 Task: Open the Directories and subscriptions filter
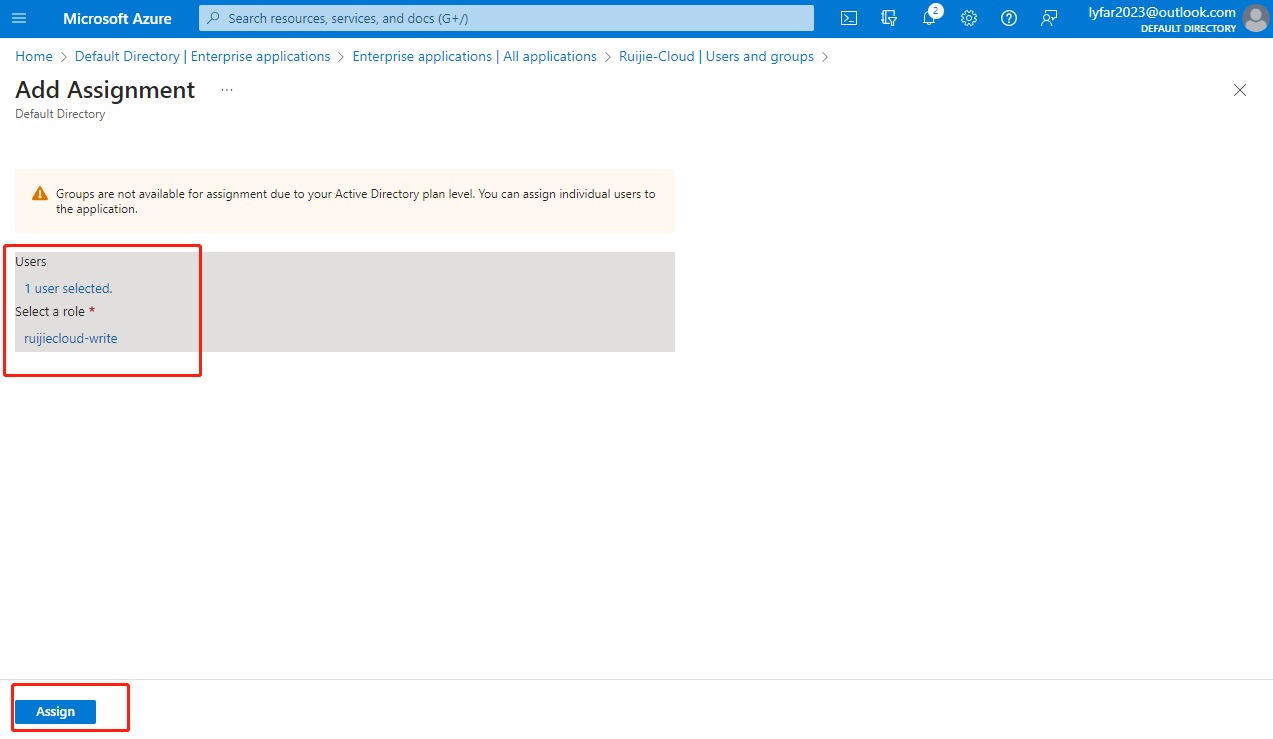(x=888, y=18)
